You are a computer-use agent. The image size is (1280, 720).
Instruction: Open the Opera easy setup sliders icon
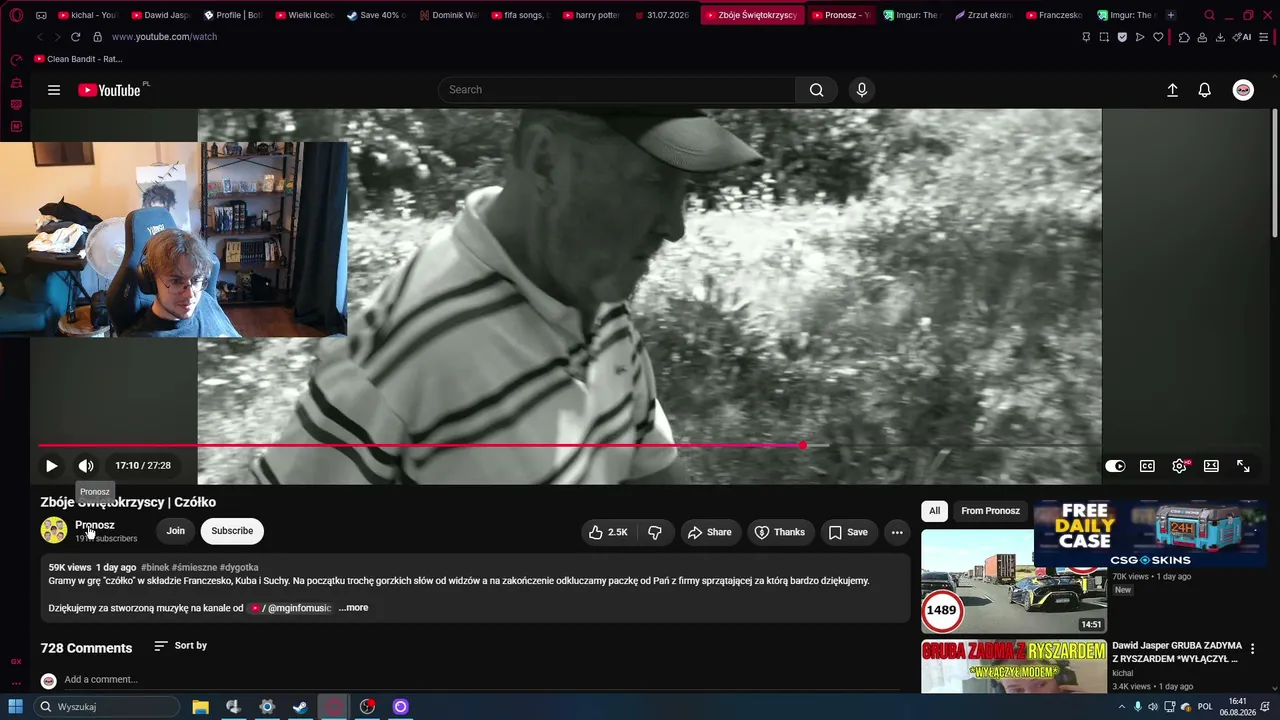click(x=1265, y=37)
